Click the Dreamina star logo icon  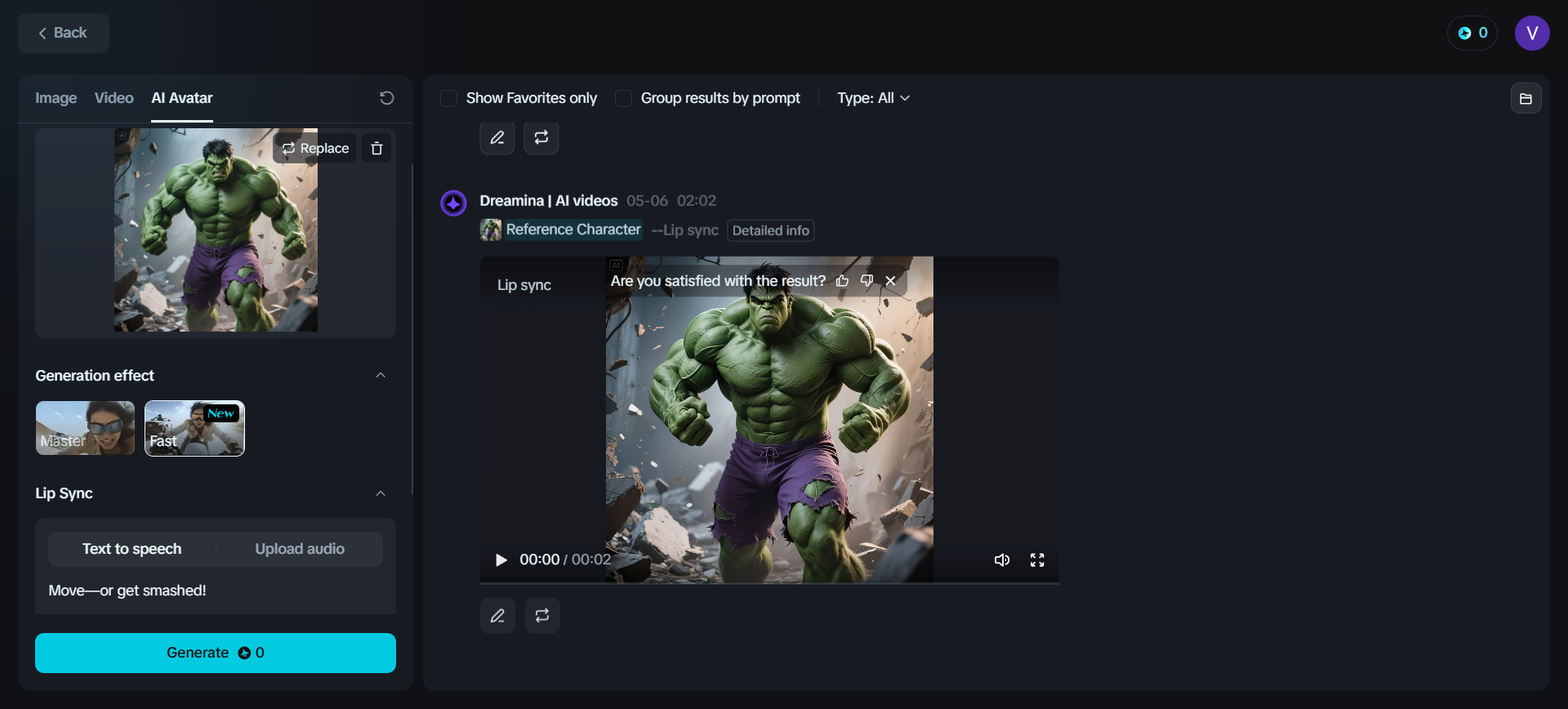453,203
